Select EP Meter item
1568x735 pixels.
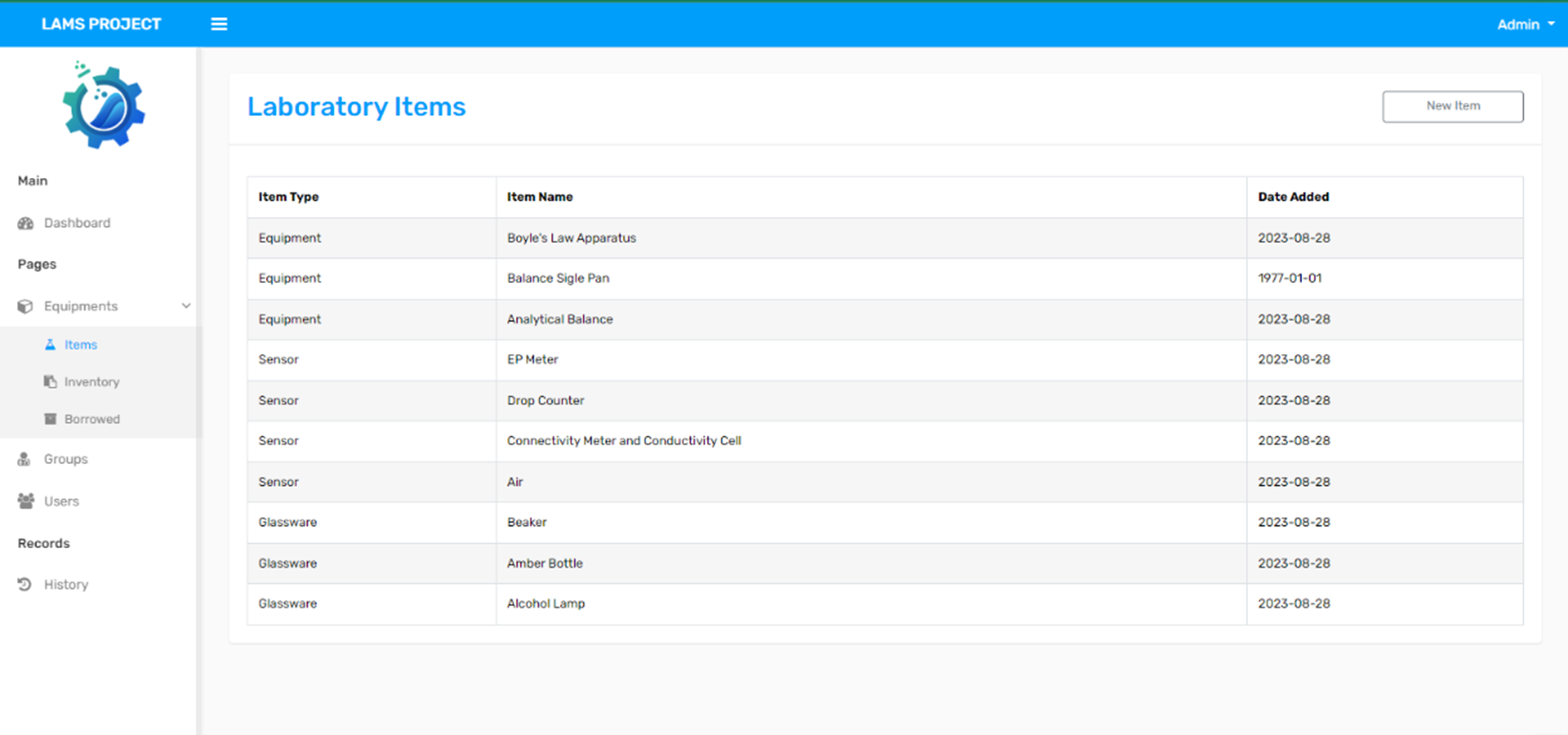tap(532, 359)
